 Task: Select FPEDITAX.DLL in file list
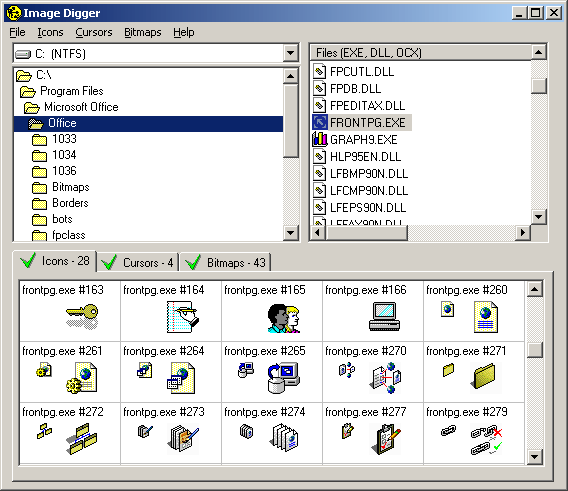(x=359, y=106)
